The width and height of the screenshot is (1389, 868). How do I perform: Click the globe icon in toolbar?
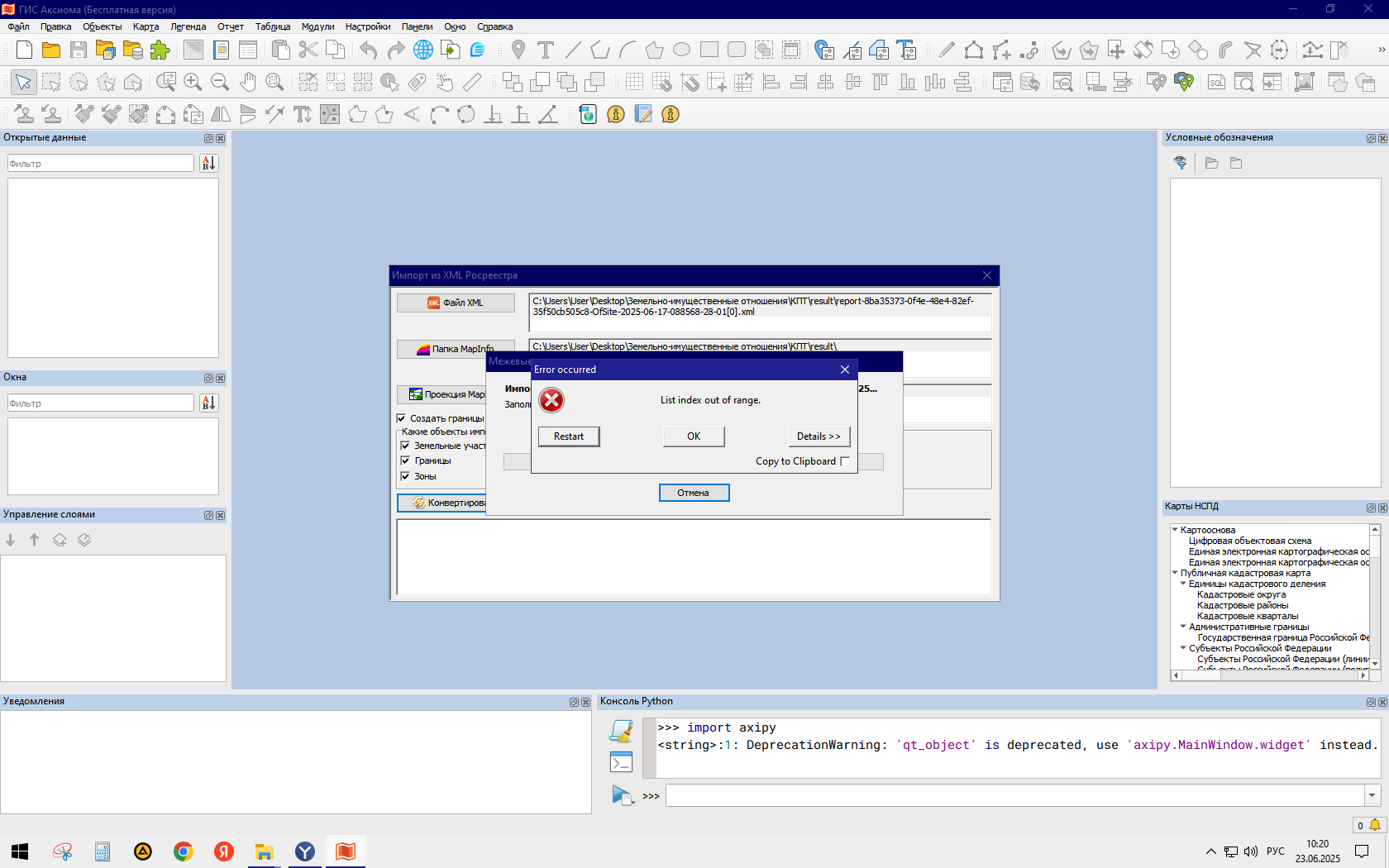[x=423, y=50]
